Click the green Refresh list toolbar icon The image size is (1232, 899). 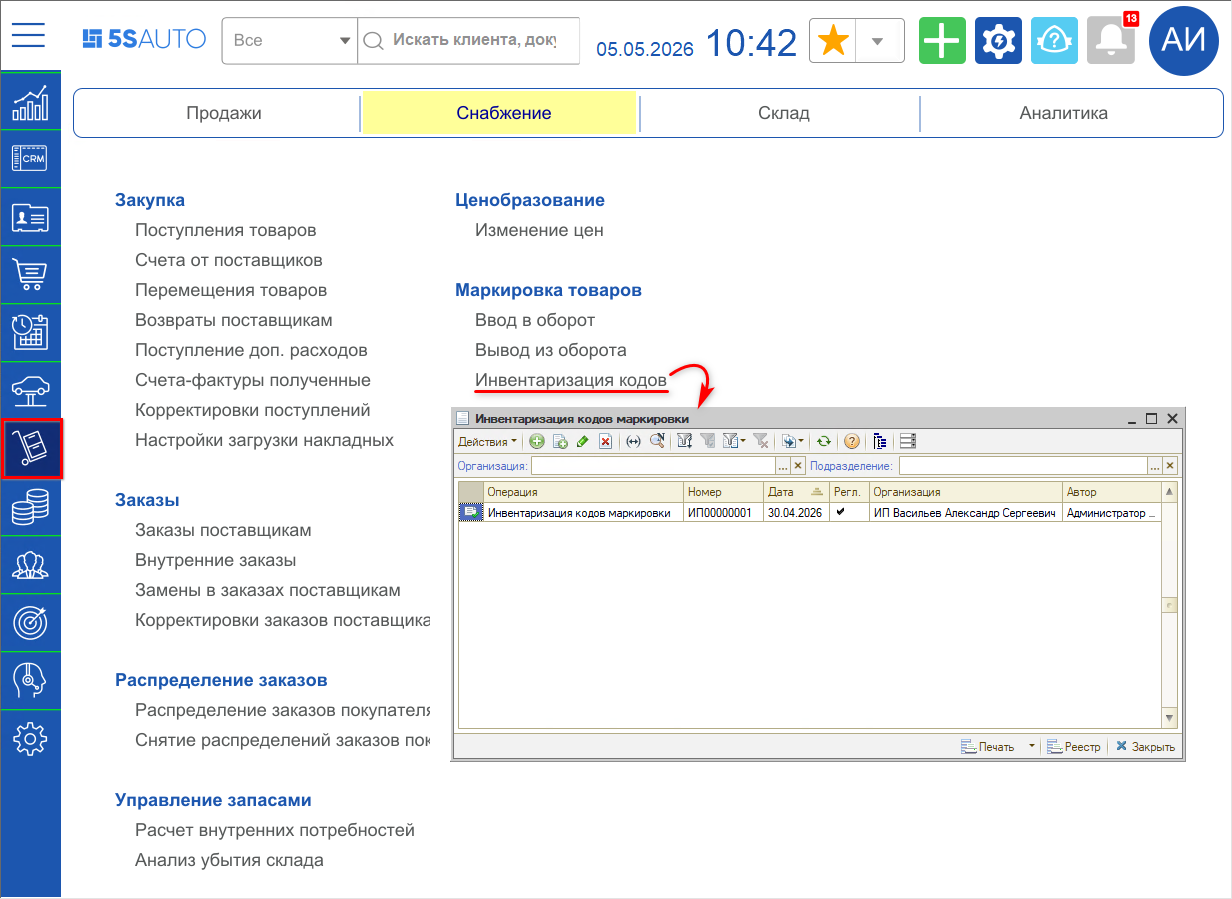[823, 441]
